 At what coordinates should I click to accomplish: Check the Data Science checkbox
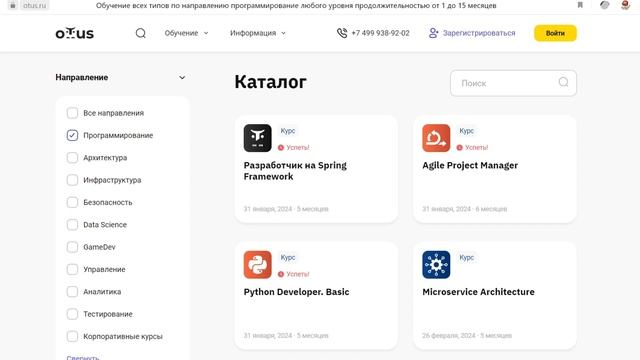point(72,224)
